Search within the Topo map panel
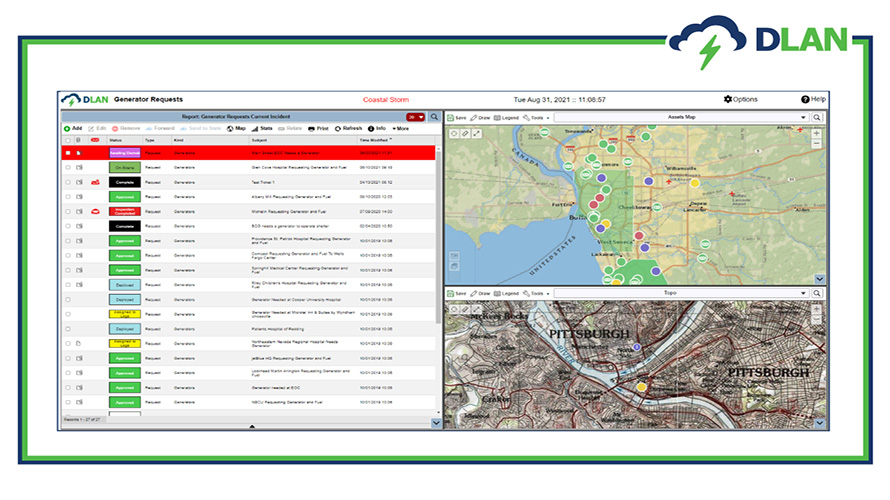 click(x=817, y=293)
